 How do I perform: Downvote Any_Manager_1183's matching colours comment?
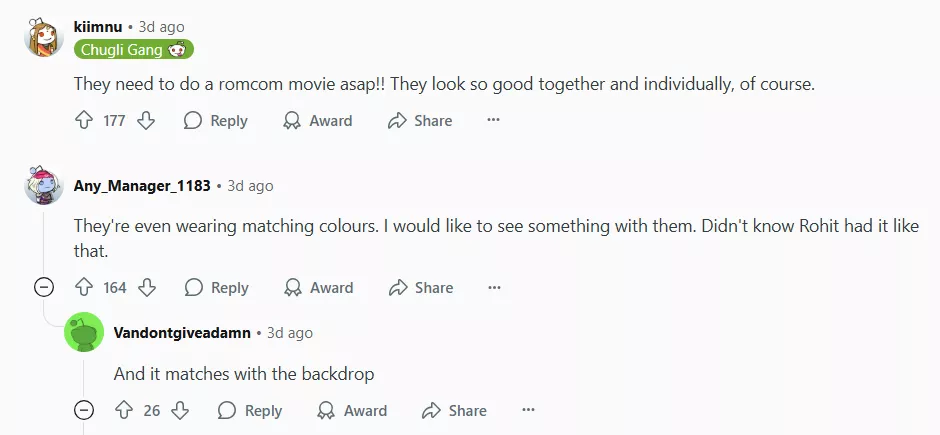pos(147,288)
